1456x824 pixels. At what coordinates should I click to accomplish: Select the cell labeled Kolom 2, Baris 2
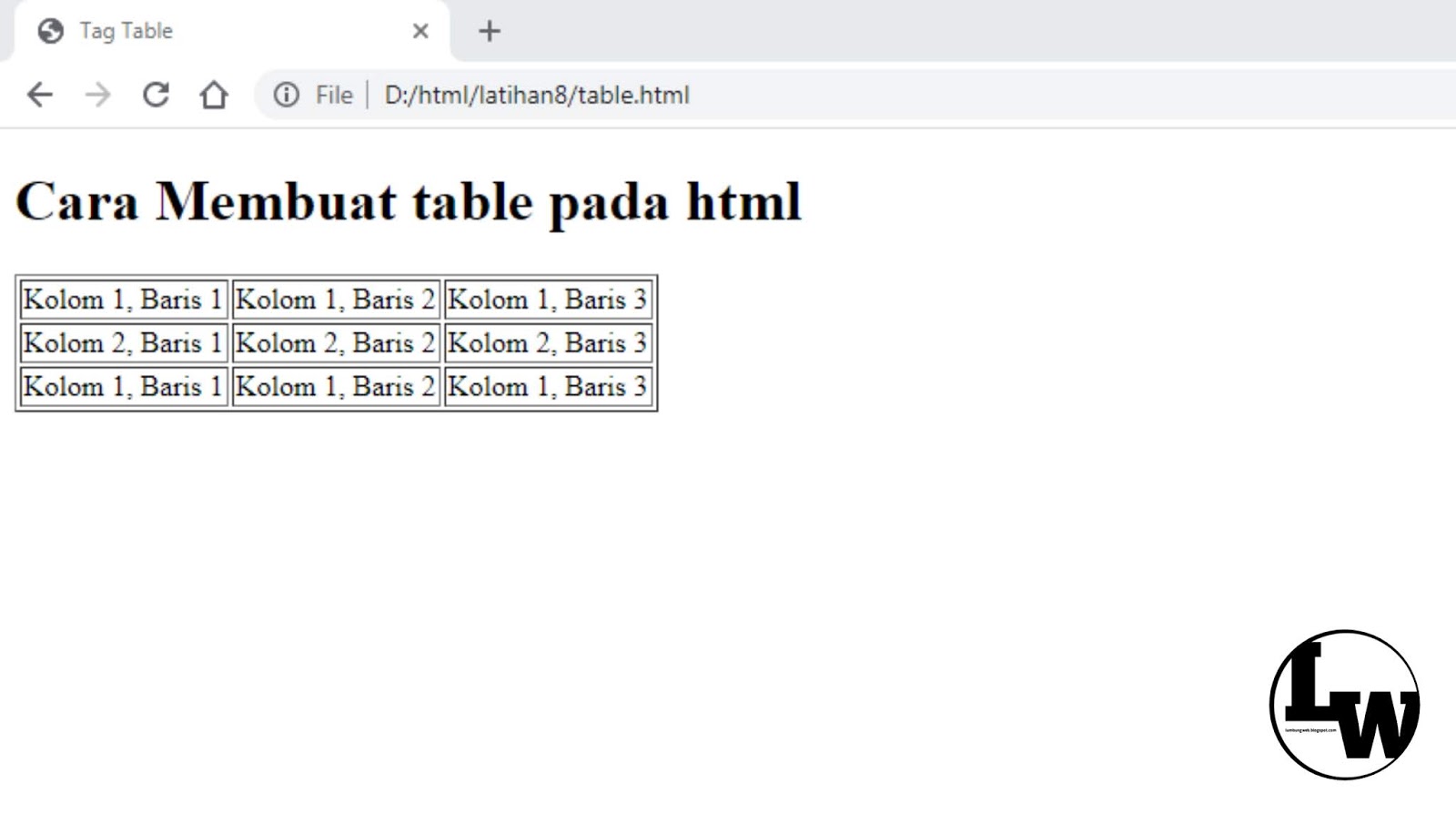click(x=335, y=343)
